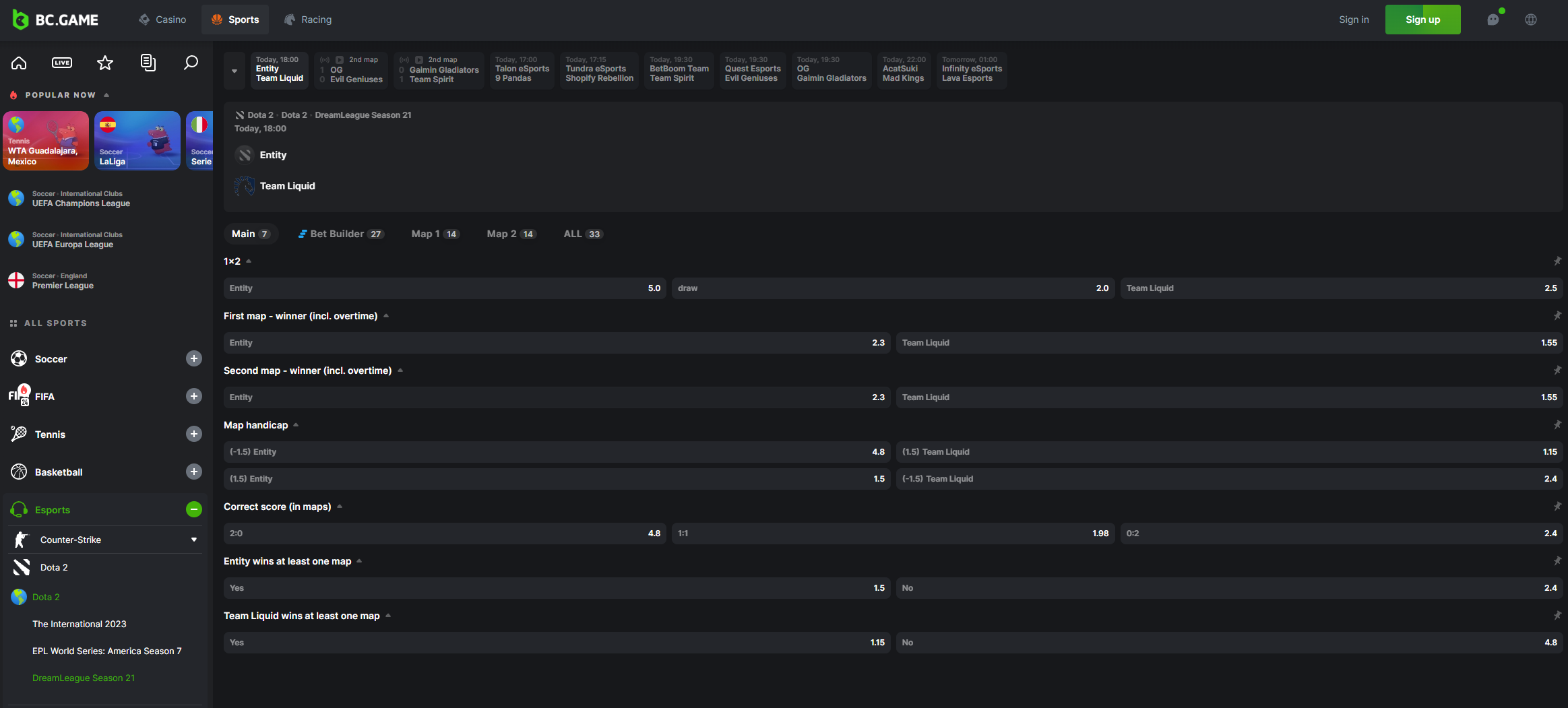
Task: Pin the First map winner market
Action: click(x=1557, y=315)
